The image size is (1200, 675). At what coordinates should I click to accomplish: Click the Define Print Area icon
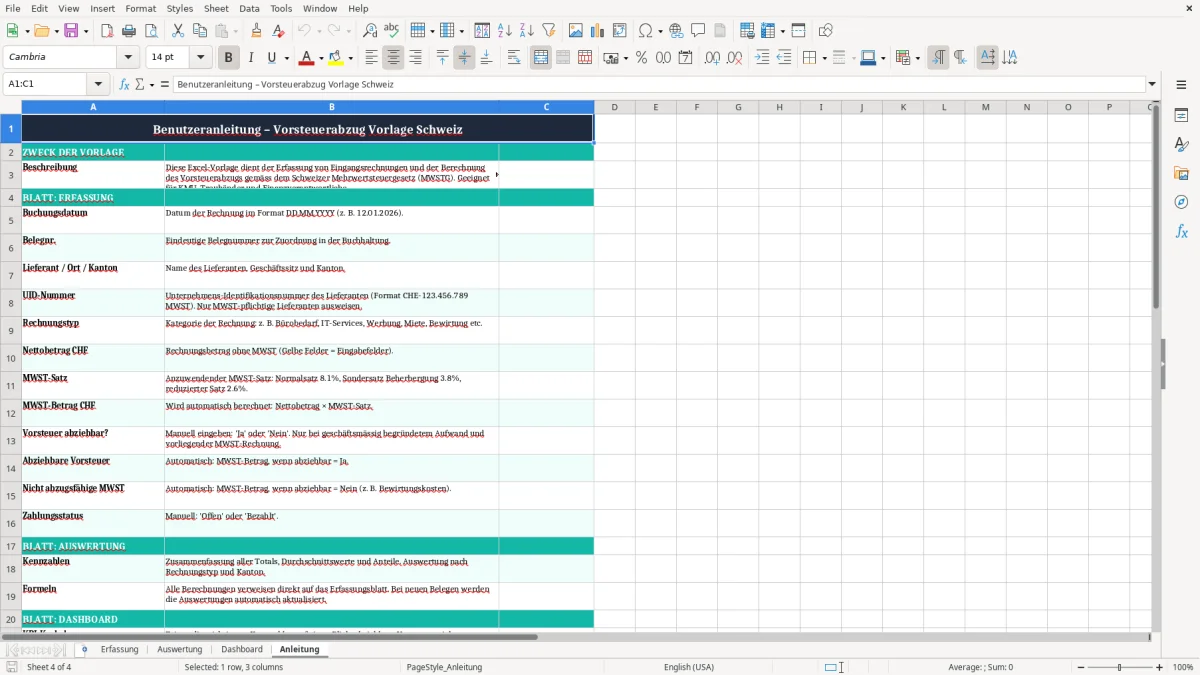pos(747,30)
